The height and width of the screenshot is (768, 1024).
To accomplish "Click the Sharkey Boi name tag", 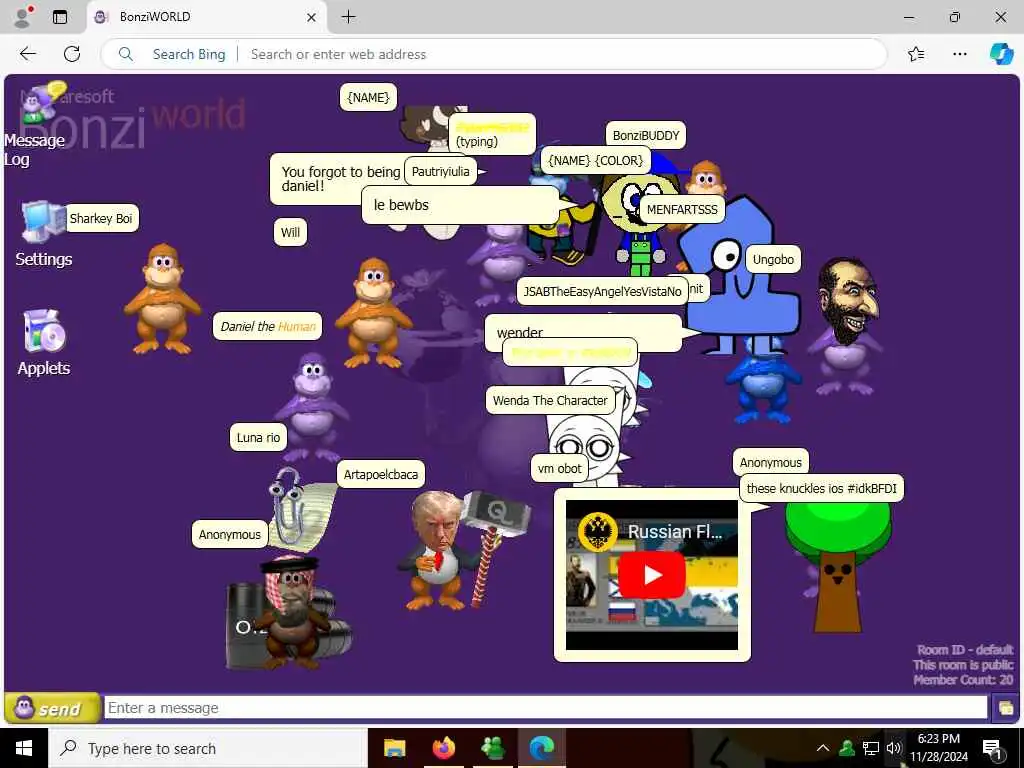I will tap(101, 218).
